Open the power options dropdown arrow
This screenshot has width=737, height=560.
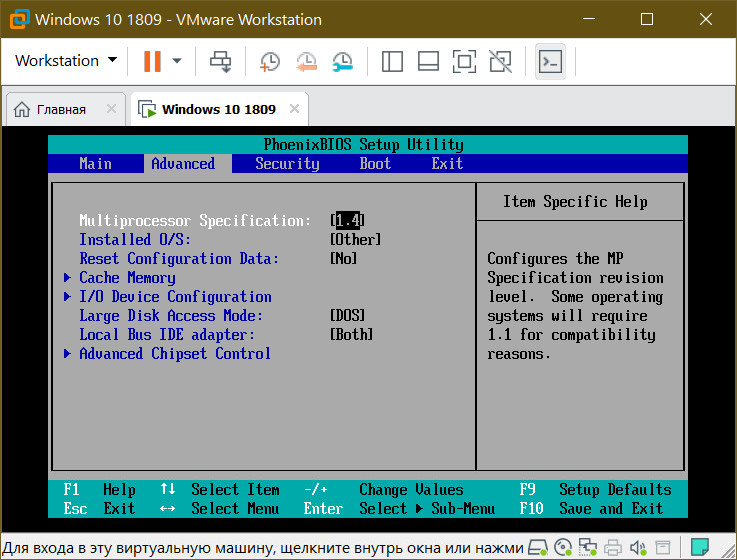tap(177, 61)
